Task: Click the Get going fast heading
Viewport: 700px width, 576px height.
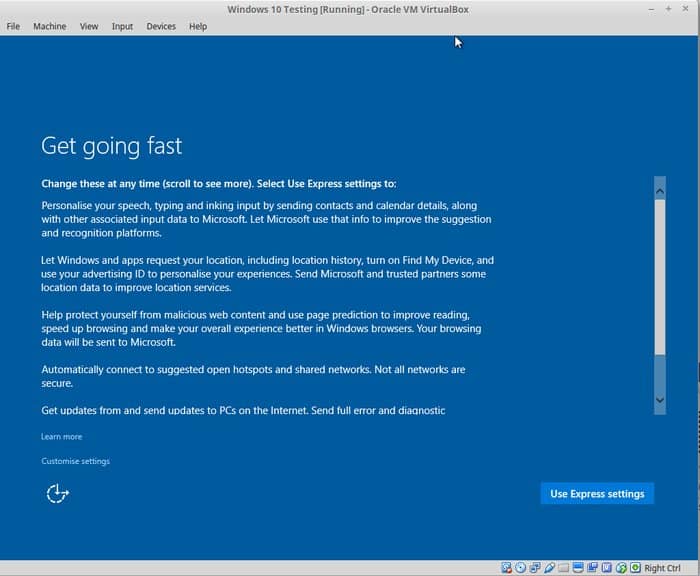Action: pos(112,146)
